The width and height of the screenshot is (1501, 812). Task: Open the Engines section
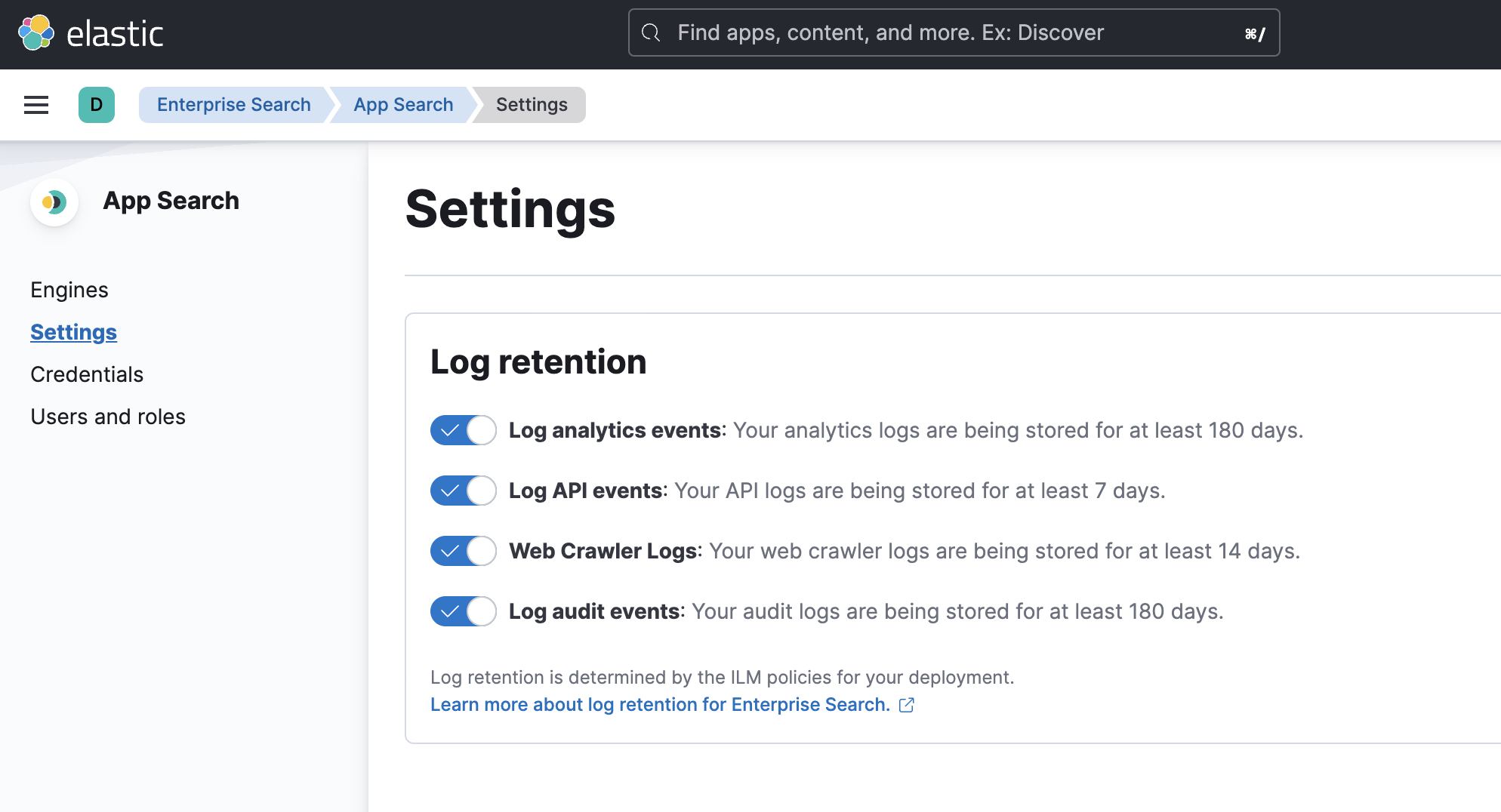[x=69, y=290]
